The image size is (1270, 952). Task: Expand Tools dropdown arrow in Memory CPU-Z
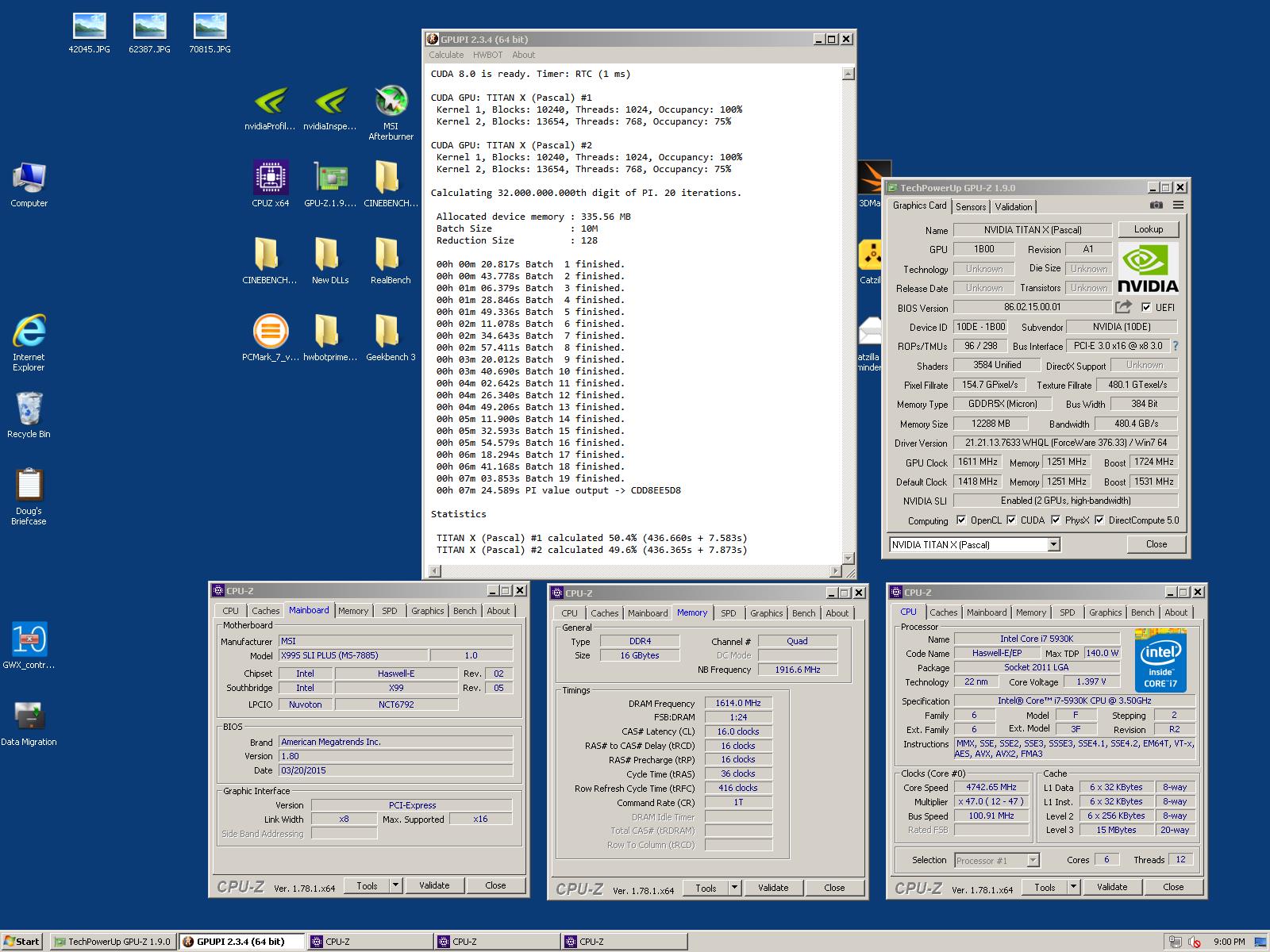coord(735,888)
